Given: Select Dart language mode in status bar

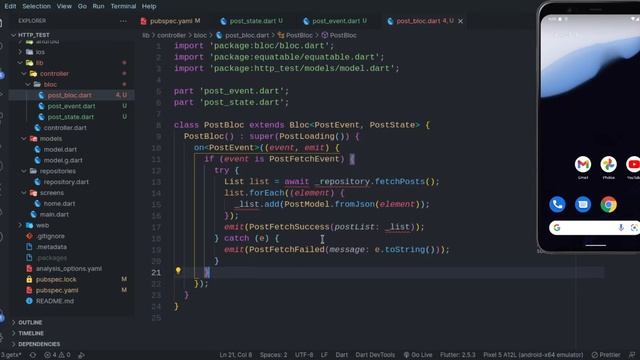Looking at the screenshot, I should tap(342, 355).
